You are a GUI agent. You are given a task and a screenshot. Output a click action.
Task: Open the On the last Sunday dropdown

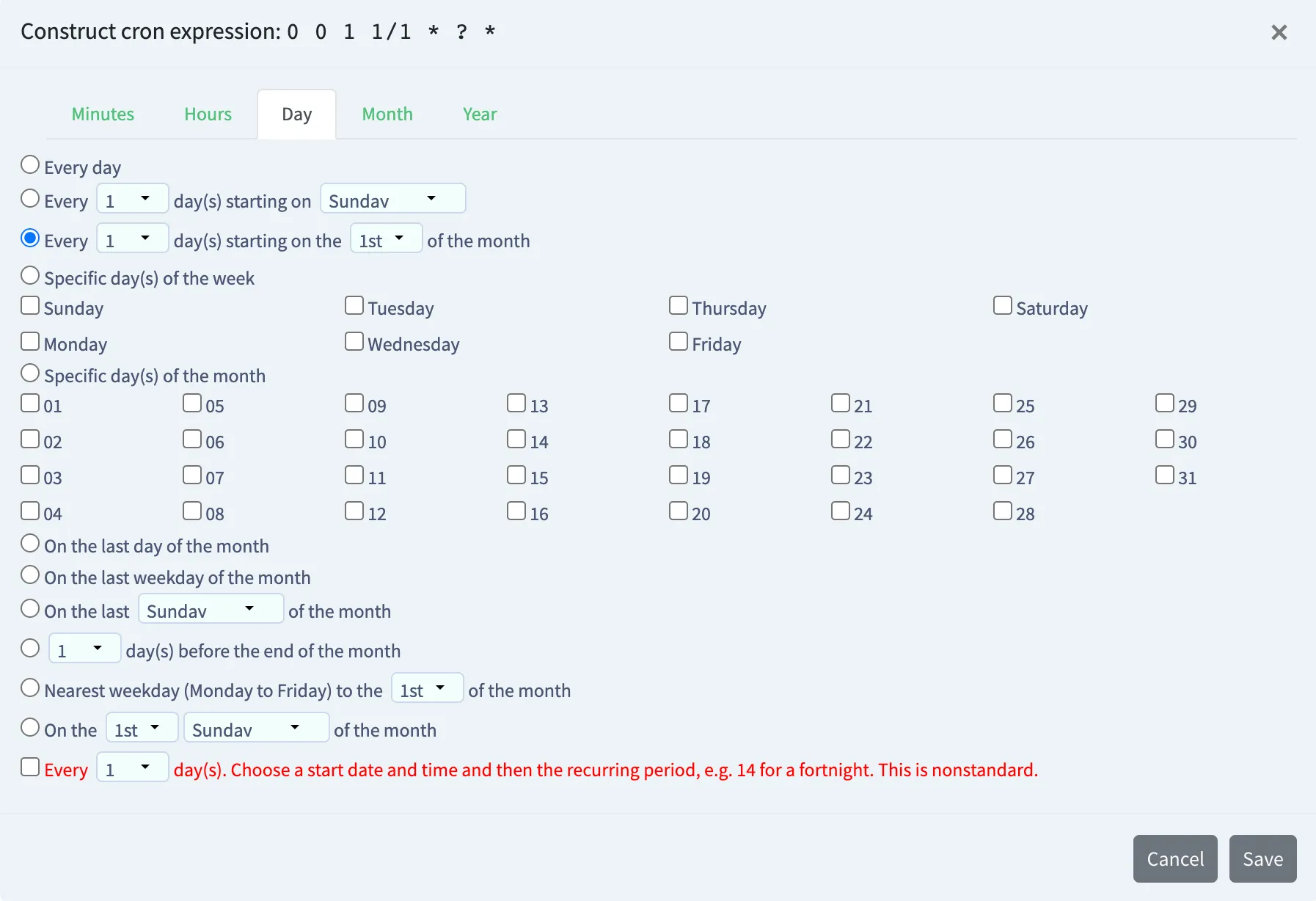click(211, 608)
